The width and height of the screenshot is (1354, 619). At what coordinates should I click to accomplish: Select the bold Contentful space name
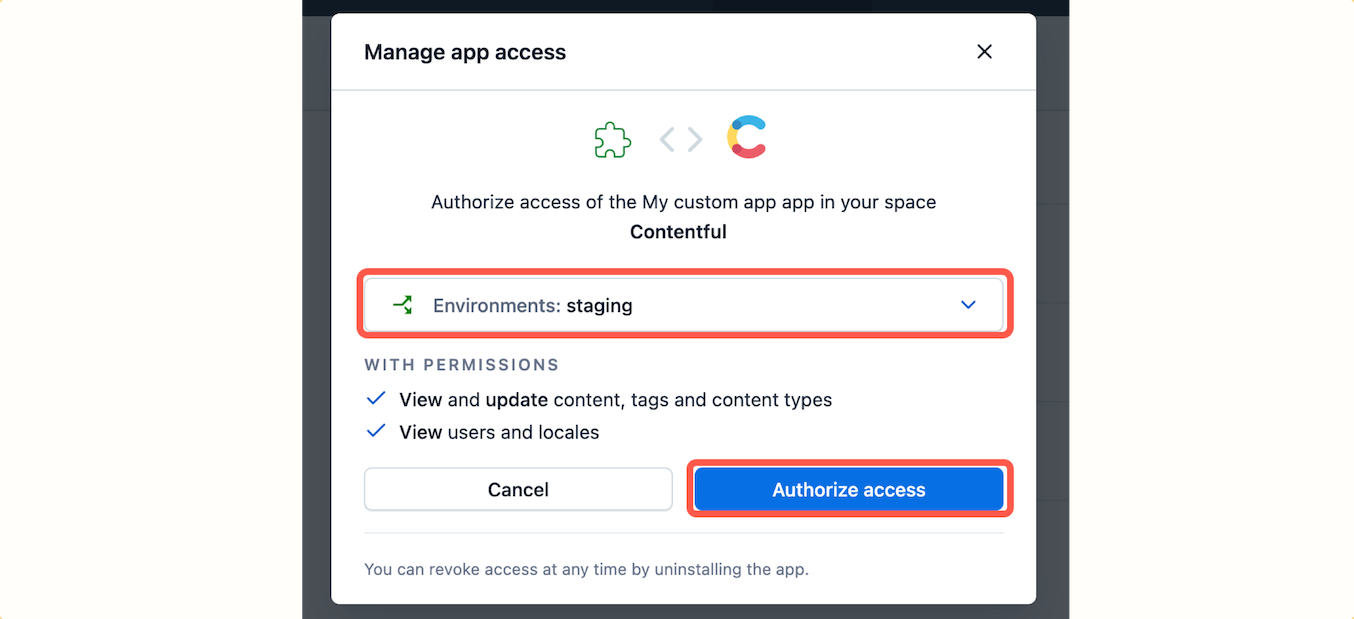678,232
